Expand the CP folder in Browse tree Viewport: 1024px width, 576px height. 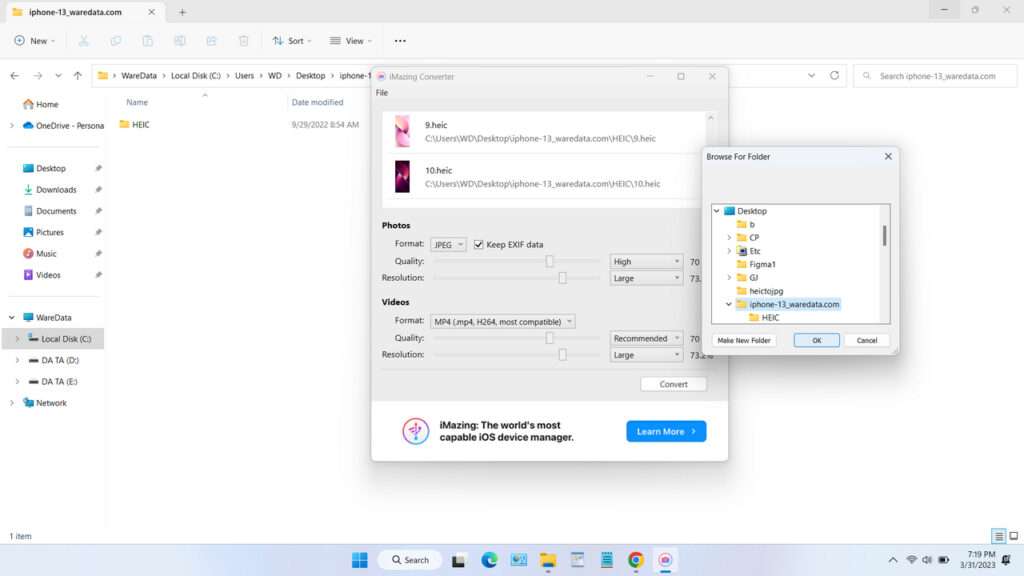(729, 238)
